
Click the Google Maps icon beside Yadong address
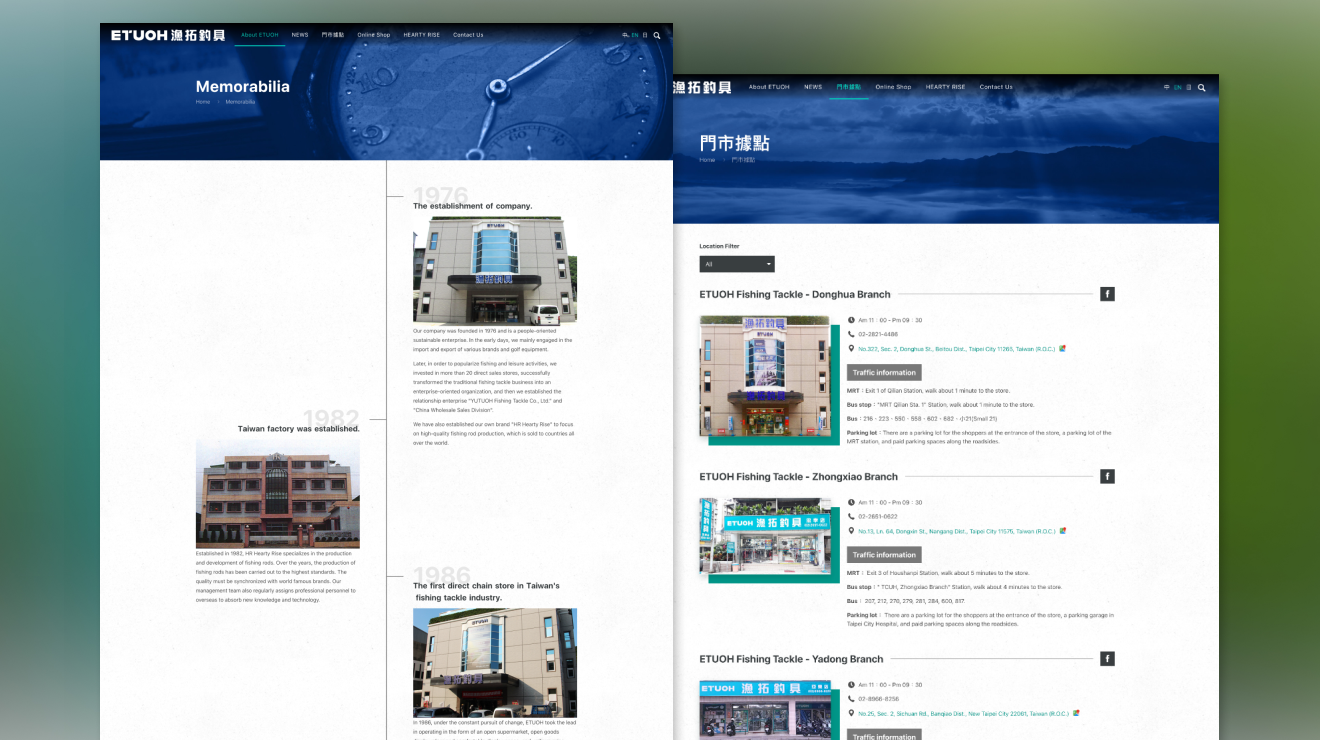[x=1075, y=713]
